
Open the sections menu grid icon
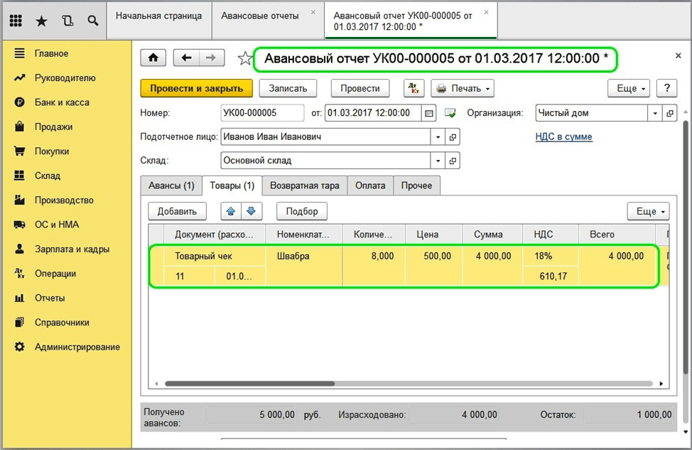[x=15, y=19]
